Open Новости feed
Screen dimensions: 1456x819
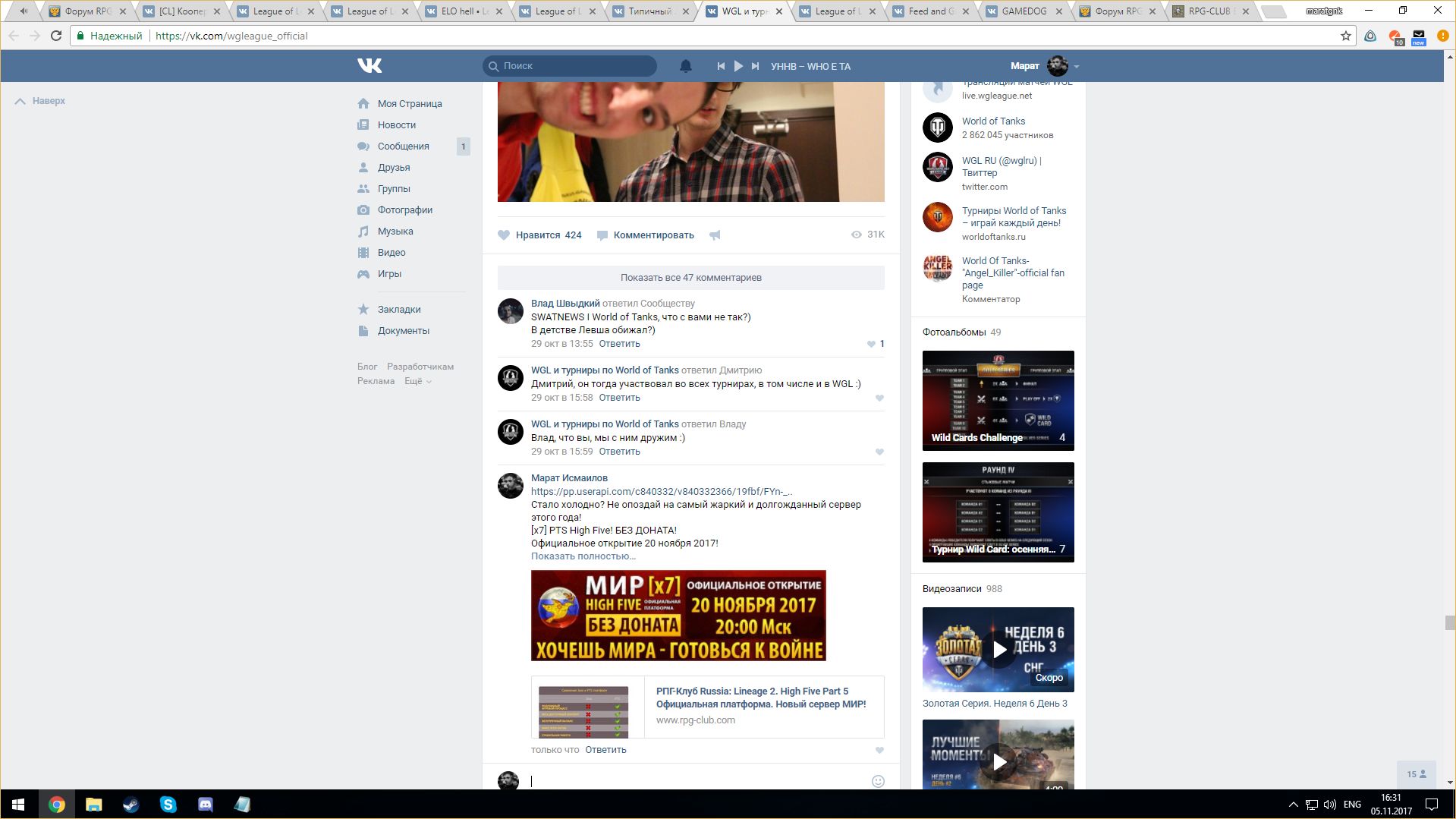397,125
